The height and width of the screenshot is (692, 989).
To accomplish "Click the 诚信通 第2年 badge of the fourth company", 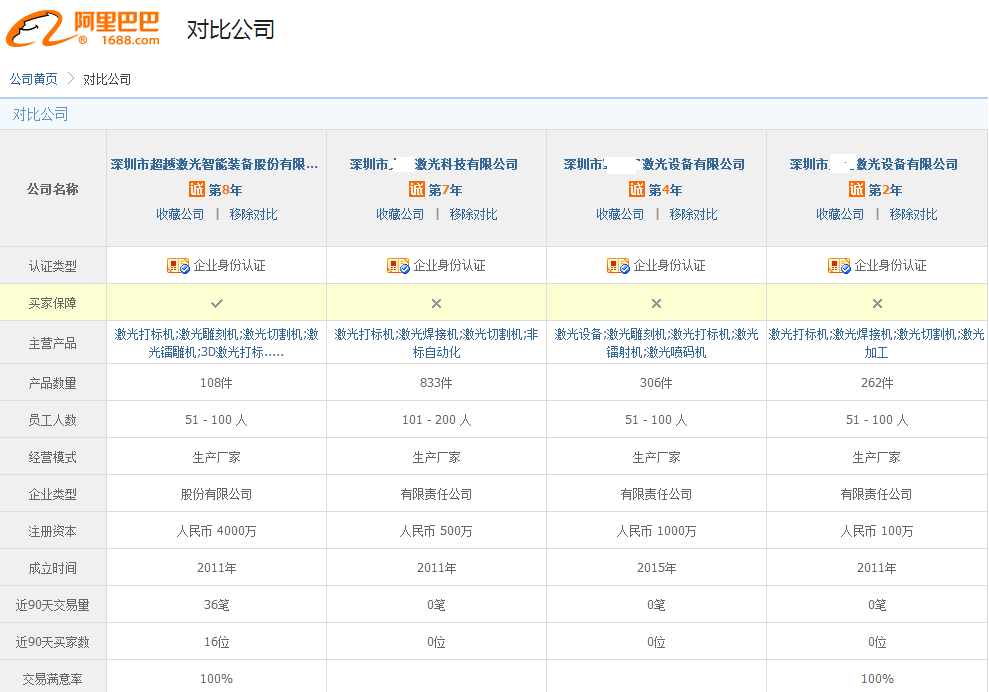I will 876,189.
